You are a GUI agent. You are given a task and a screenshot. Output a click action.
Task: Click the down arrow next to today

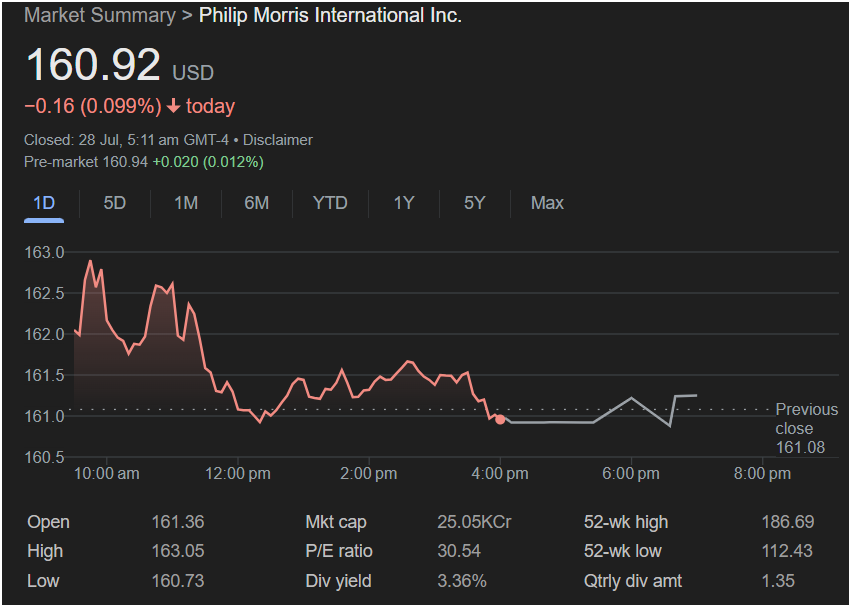point(173,106)
